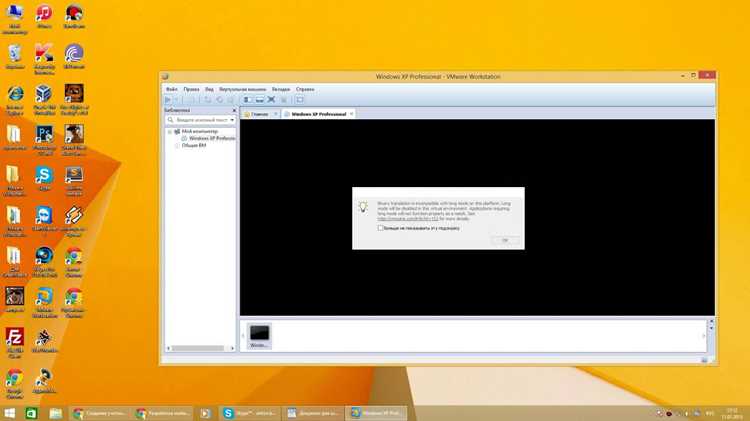Screen dimensions: 750x421
Task: Open the Файл menu
Action: [x=172, y=89]
